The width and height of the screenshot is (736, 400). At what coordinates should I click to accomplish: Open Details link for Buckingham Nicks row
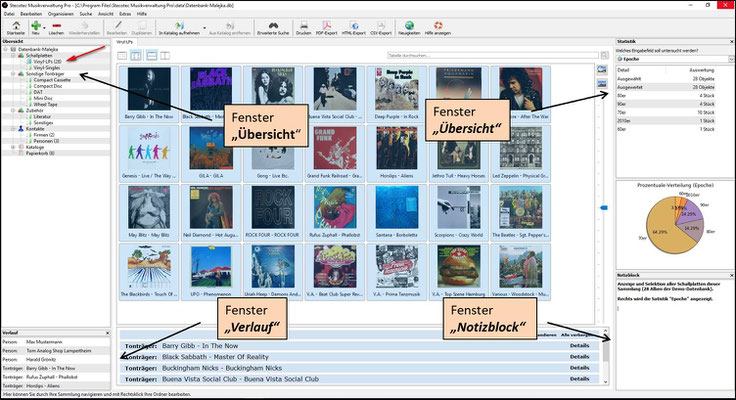point(579,368)
